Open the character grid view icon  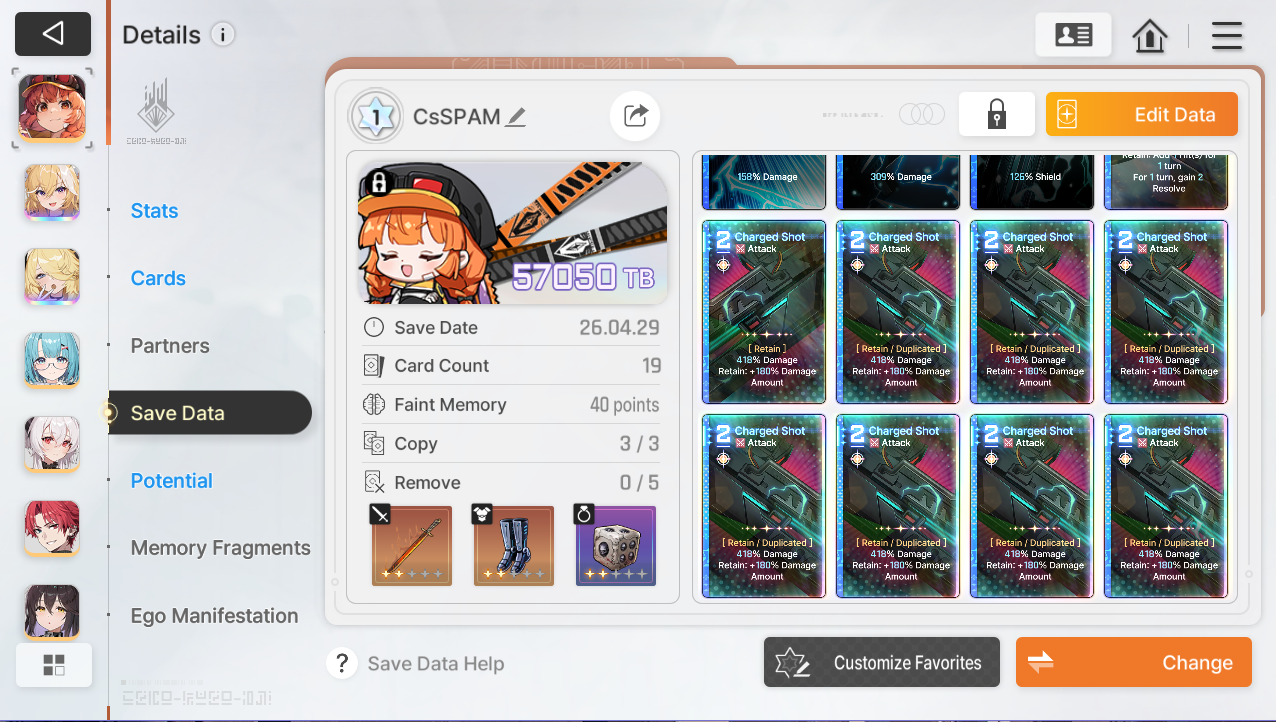pos(54,665)
